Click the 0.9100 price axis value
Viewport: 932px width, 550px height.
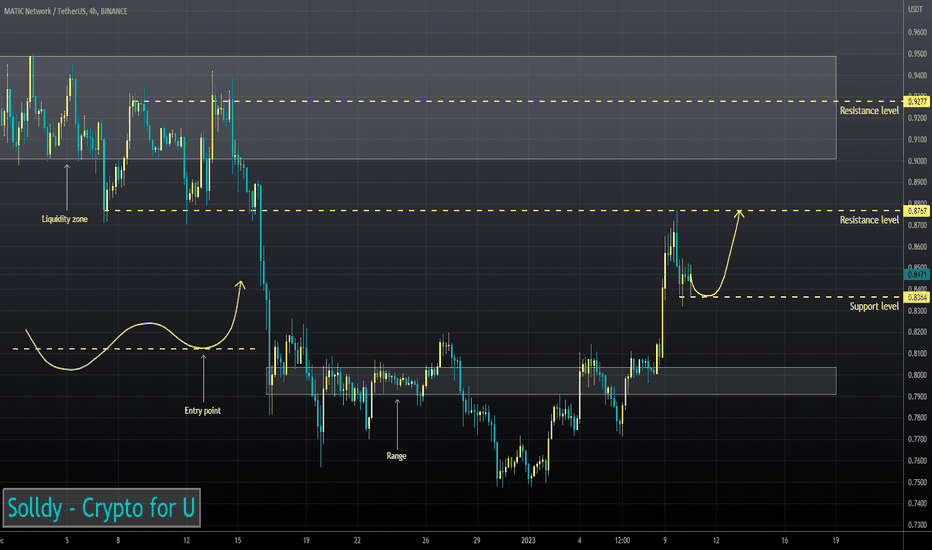click(x=917, y=139)
